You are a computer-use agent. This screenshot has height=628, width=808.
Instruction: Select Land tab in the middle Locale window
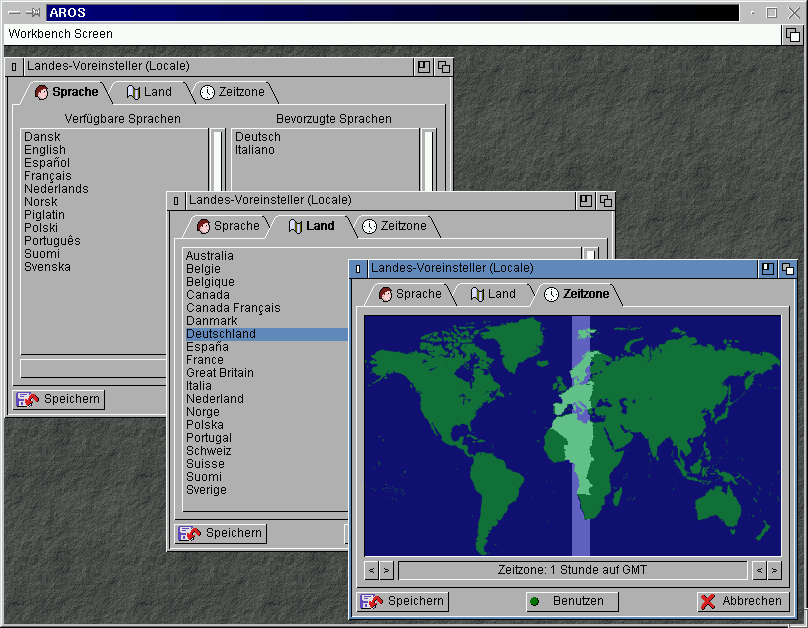coord(311,226)
